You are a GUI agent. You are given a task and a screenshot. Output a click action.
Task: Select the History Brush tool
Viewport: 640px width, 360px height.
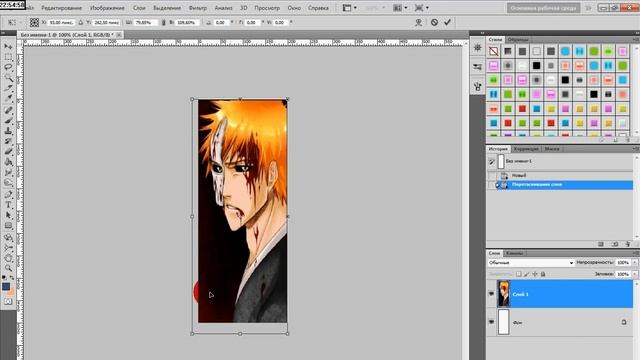[8, 141]
